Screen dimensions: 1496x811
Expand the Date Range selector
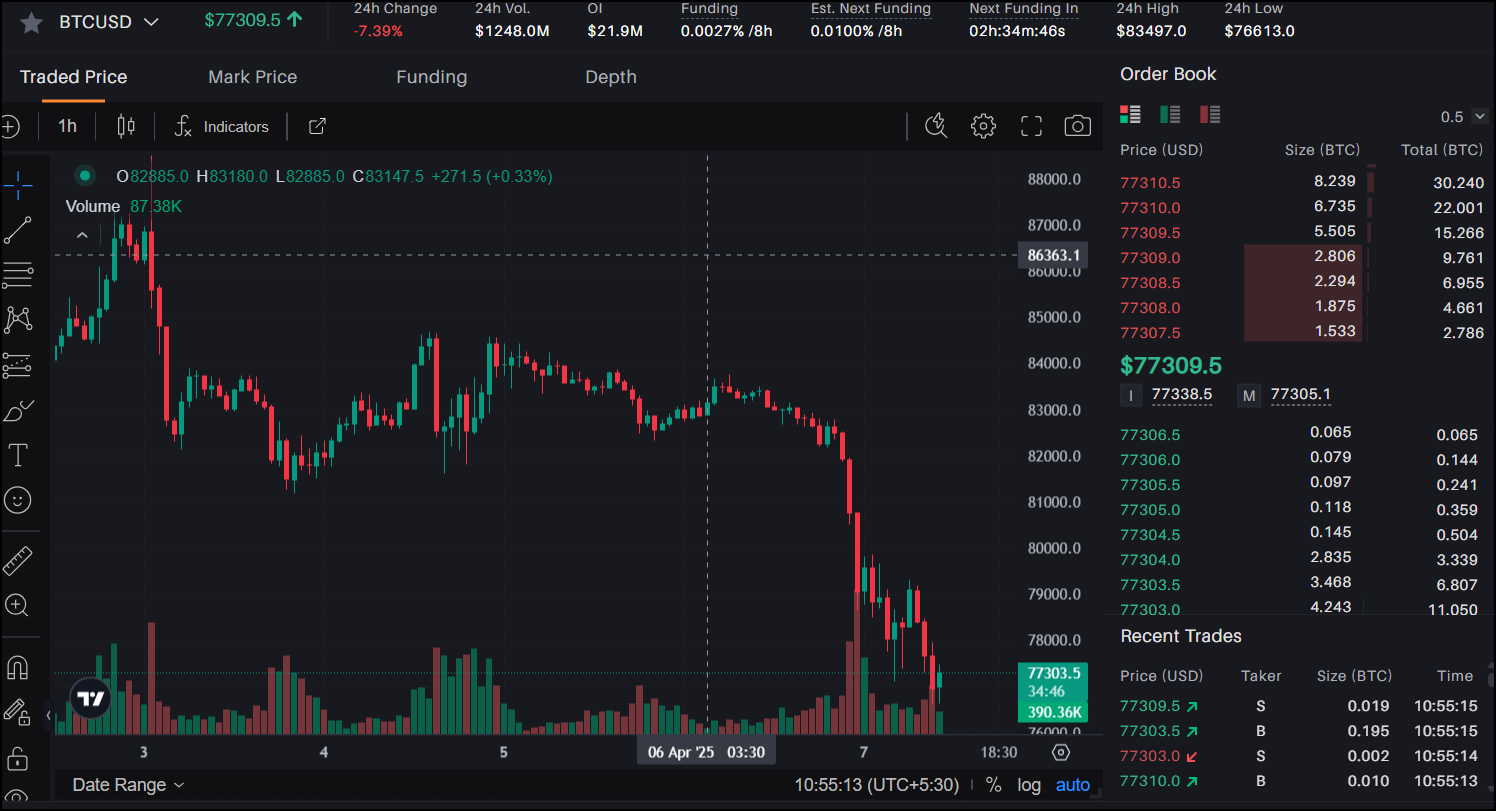pos(128,785)
